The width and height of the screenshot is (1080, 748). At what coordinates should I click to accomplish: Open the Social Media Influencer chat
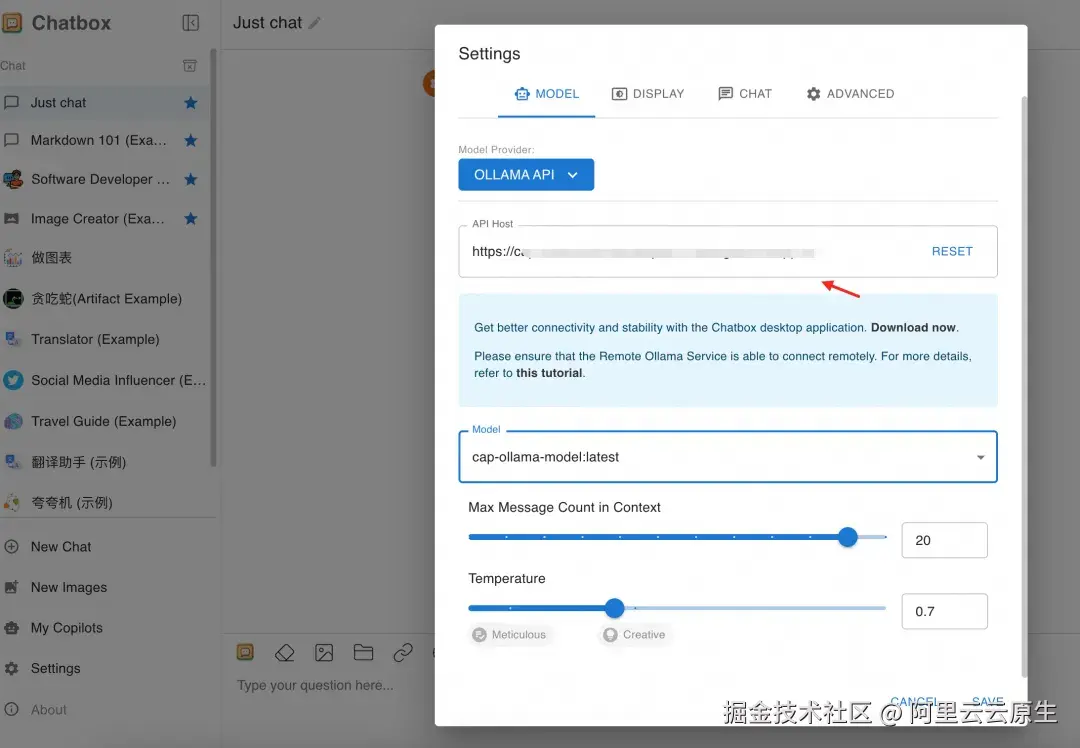pyautogui.click(x=105, y=380)
